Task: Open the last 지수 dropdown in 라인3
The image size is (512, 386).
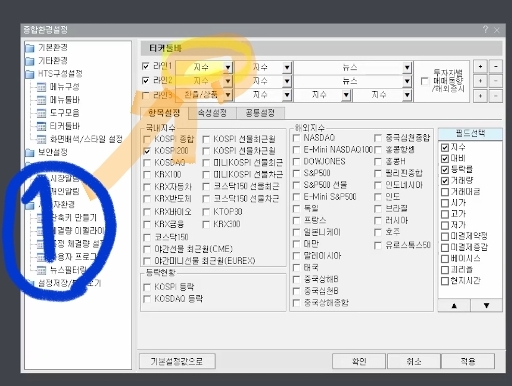Action: point(407,95)
